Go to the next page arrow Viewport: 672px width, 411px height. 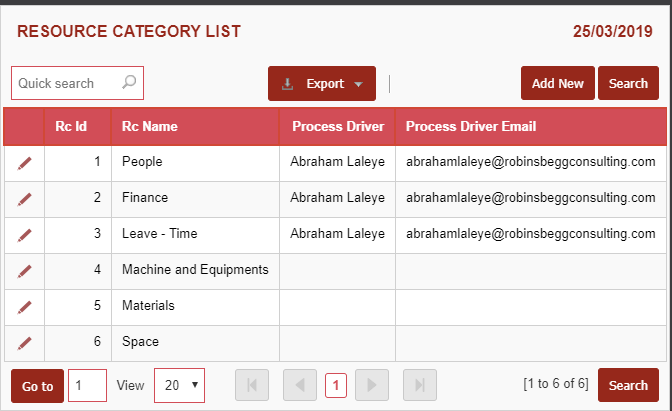point(372,385)
